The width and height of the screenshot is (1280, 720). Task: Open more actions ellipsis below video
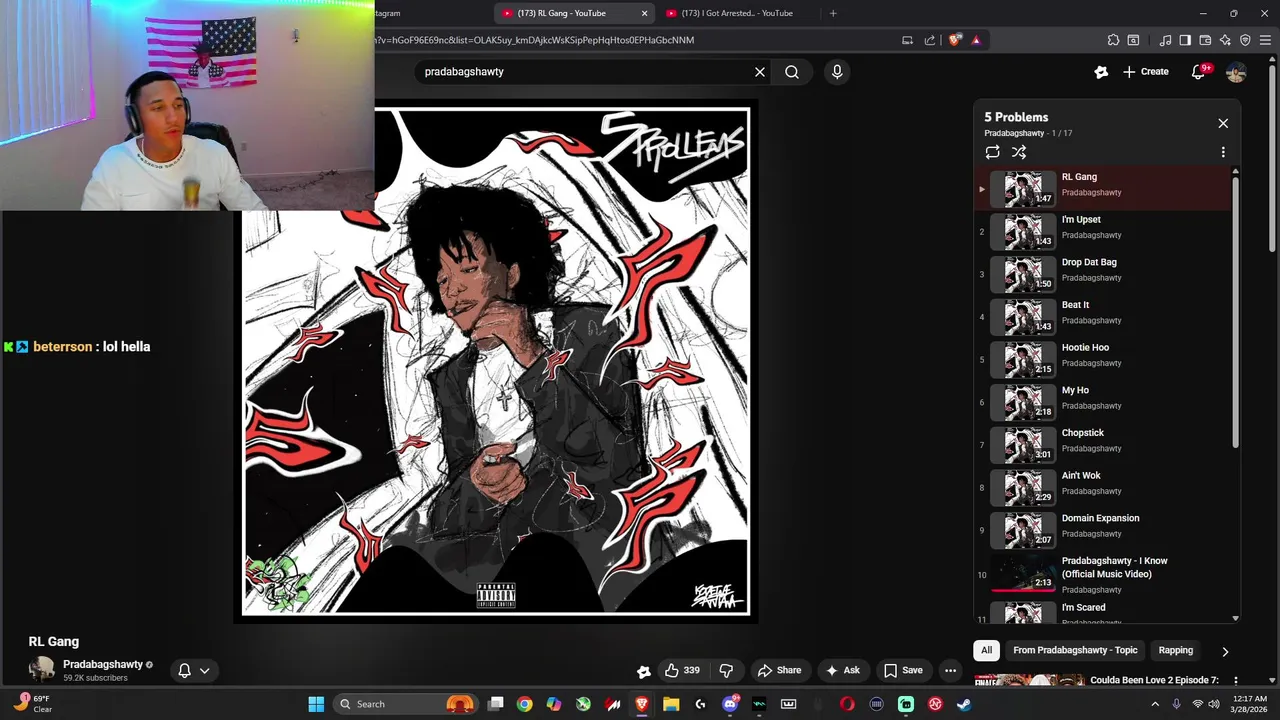pos(951,670)
